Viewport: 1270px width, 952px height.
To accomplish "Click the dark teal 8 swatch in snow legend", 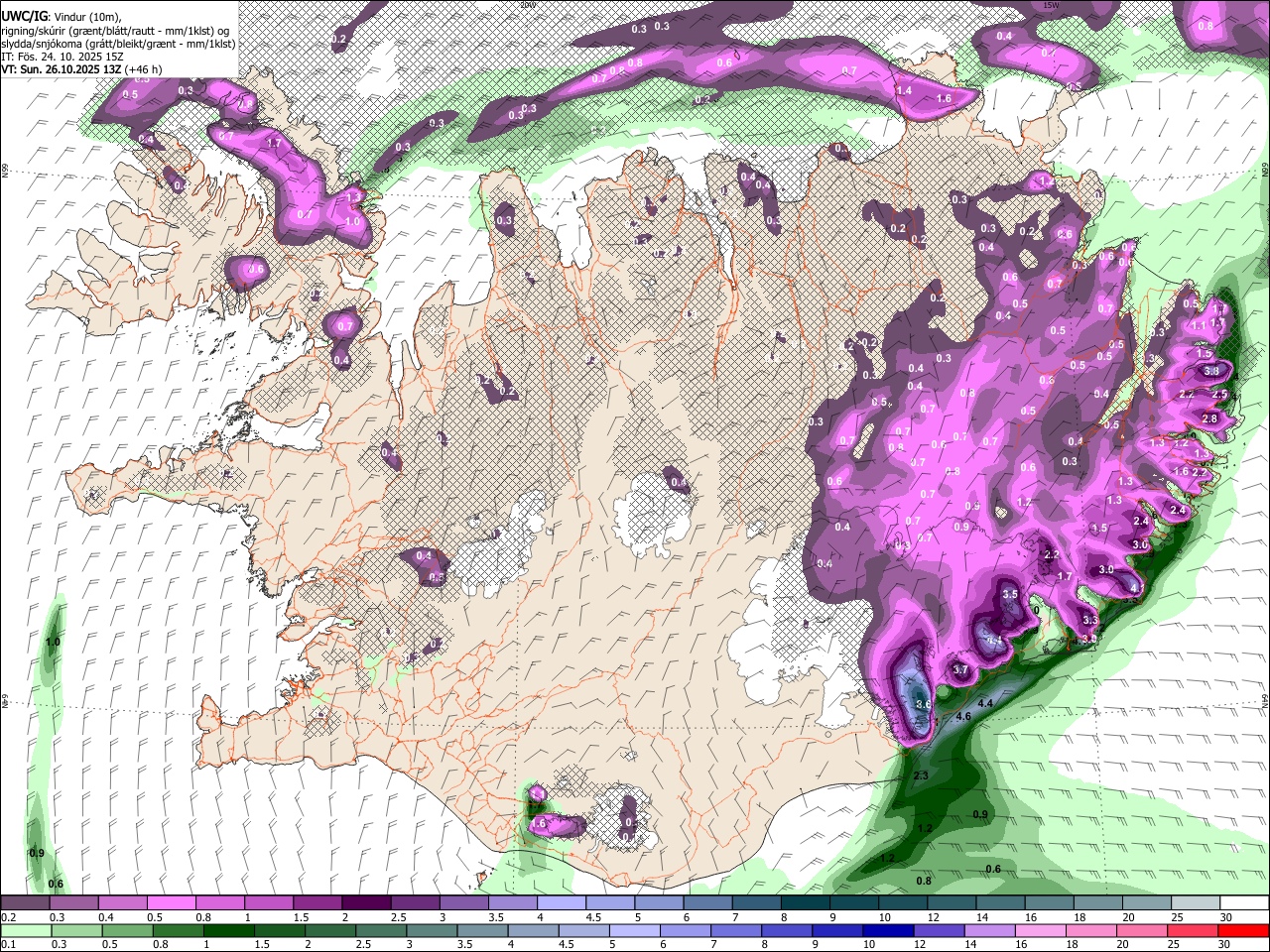I will 806,903.
